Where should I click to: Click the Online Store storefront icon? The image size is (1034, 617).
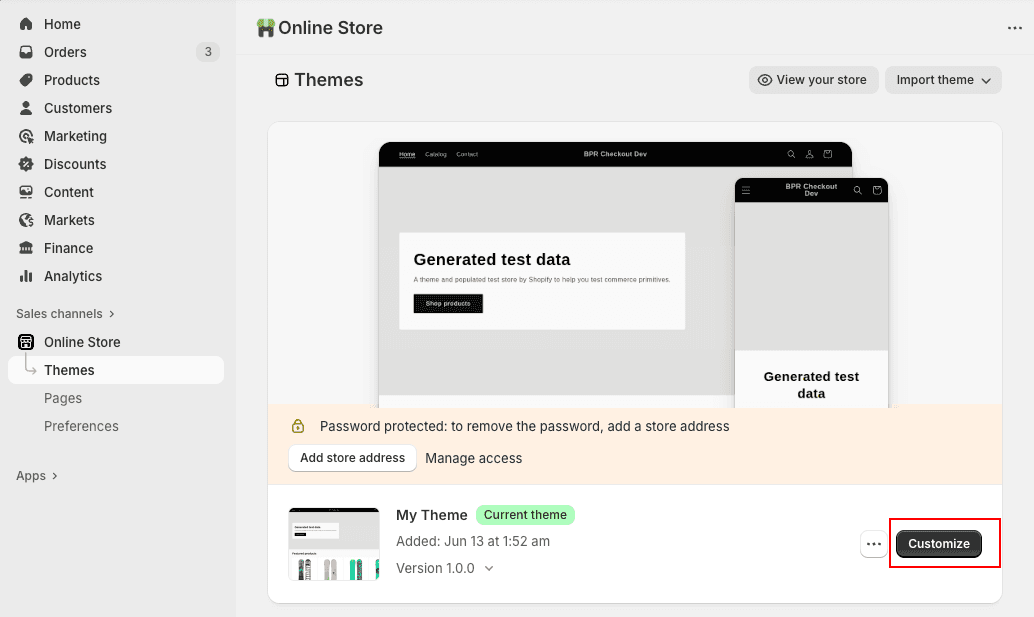coord(25,341)
